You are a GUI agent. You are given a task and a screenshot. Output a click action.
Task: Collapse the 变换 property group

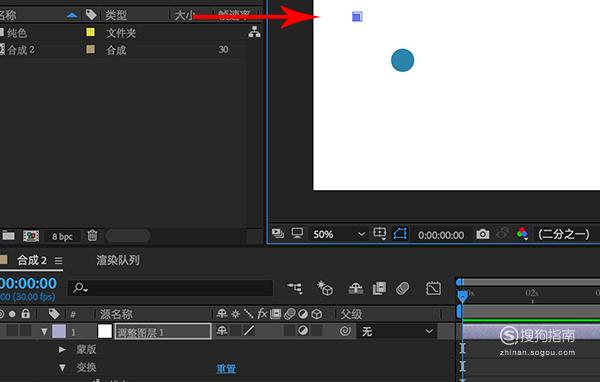point(62,368)
